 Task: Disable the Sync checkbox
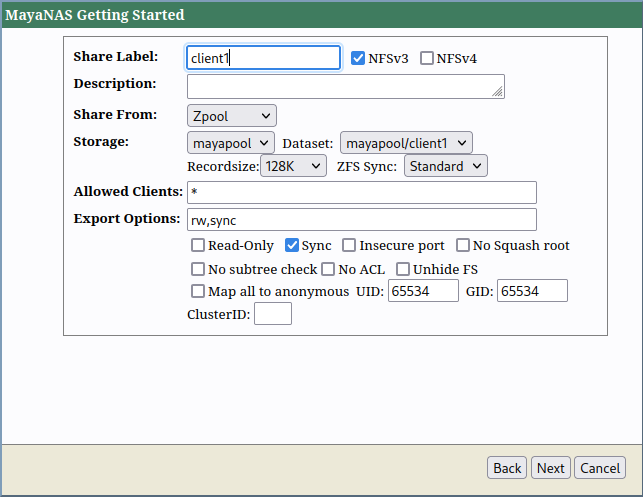(x=292, y=245)
